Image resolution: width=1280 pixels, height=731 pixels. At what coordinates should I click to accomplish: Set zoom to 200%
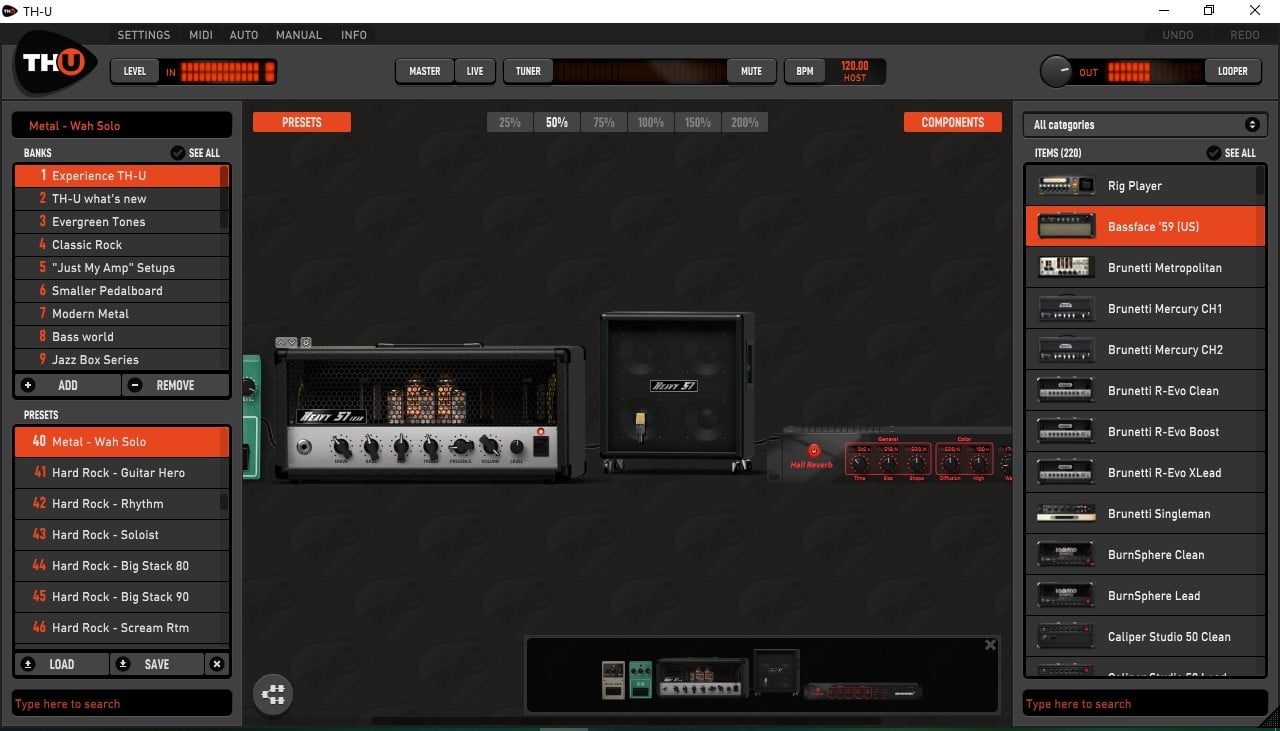[x=745, y=123]
